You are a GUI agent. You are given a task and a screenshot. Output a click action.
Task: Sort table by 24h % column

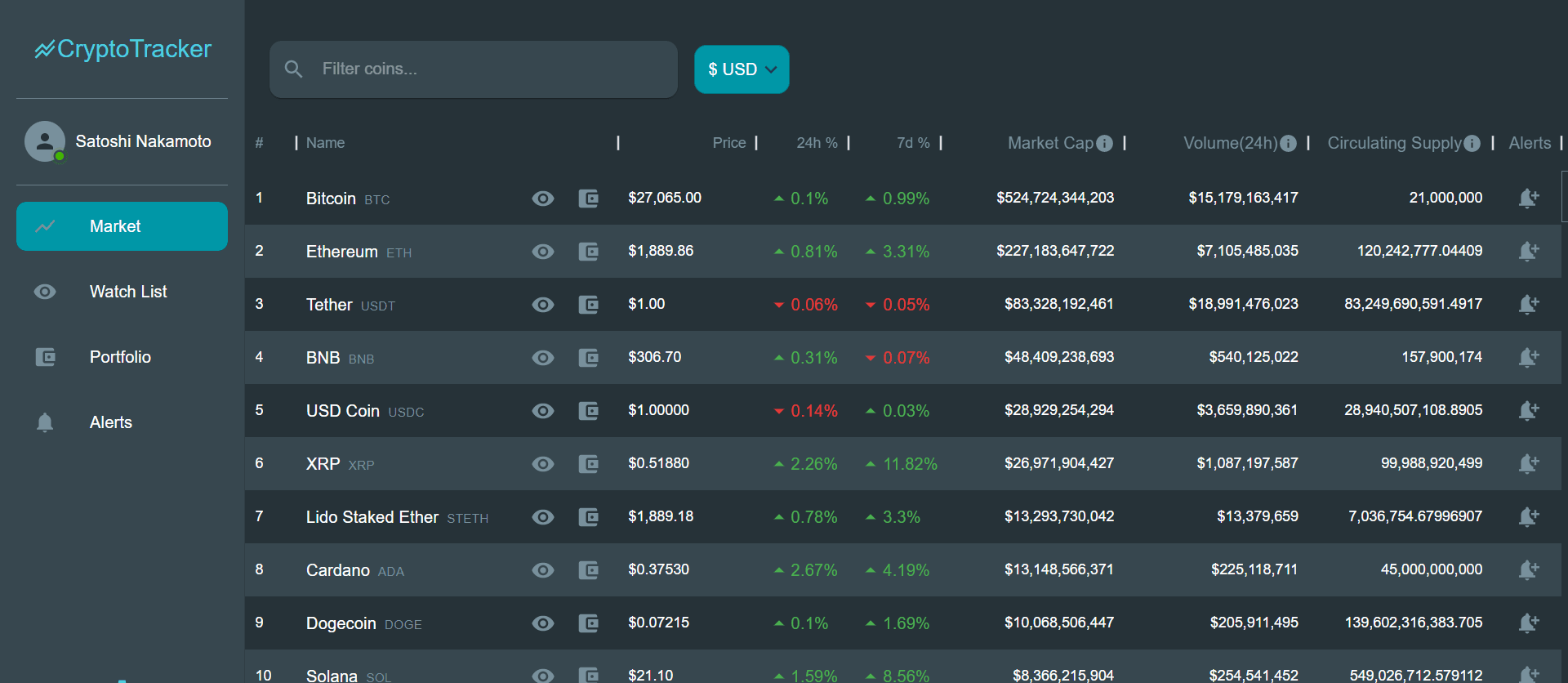pos(817,143)
